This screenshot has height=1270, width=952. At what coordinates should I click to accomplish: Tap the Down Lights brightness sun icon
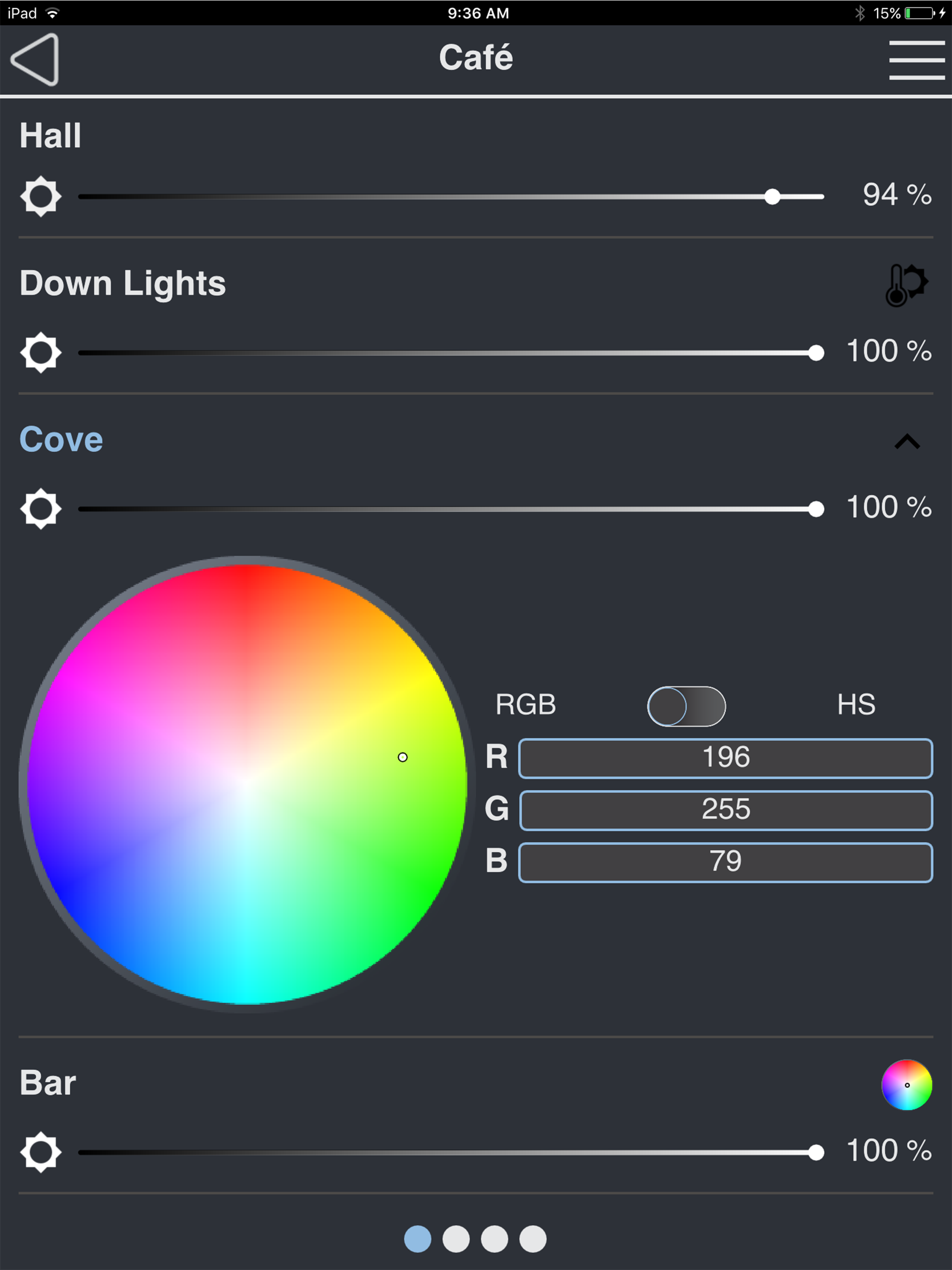click(41, 352)
